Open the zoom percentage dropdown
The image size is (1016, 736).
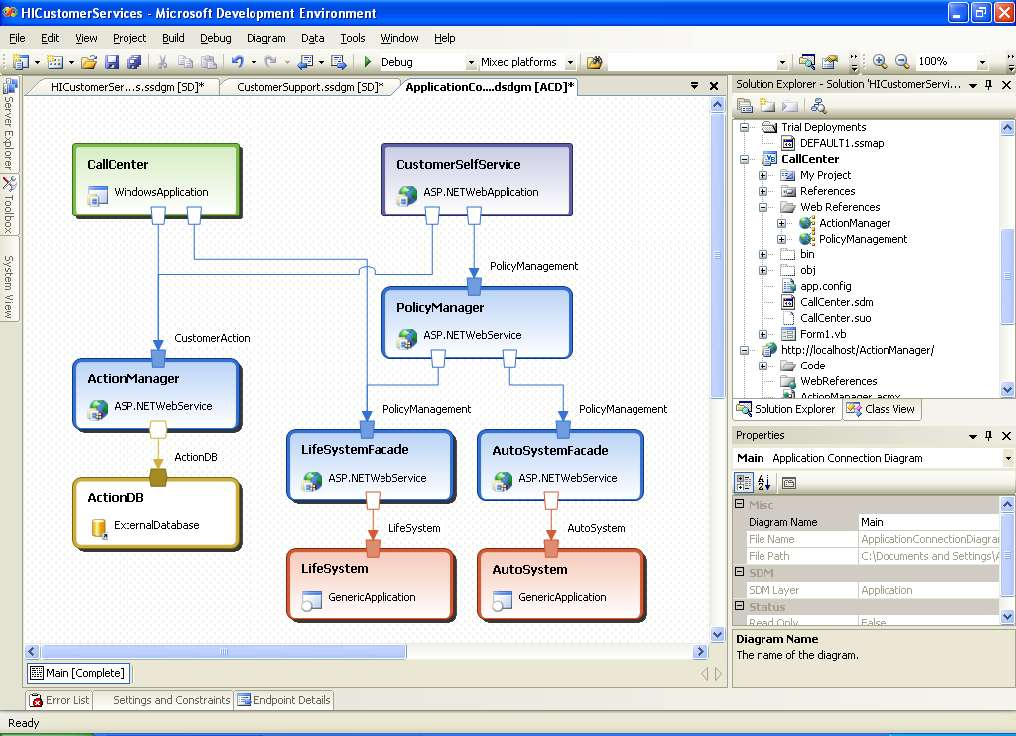click(x=982, y=62)
